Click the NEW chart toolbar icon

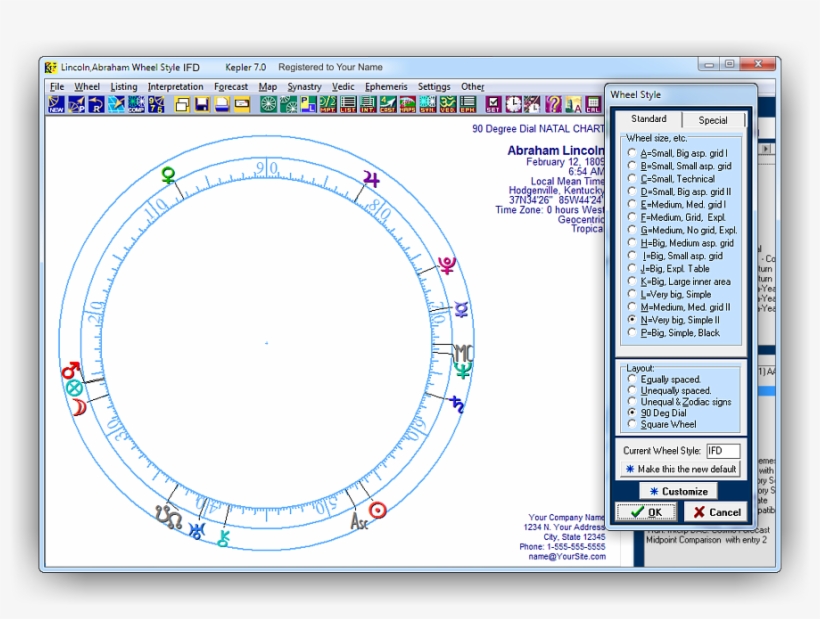56,104
